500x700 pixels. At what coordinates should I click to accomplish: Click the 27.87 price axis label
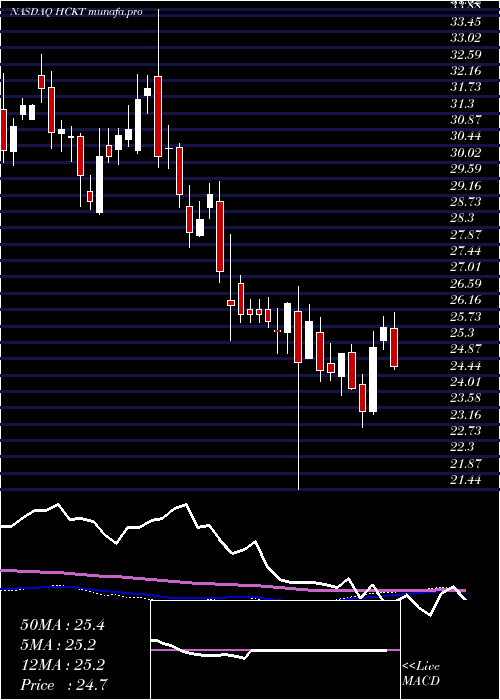(466, 234)
